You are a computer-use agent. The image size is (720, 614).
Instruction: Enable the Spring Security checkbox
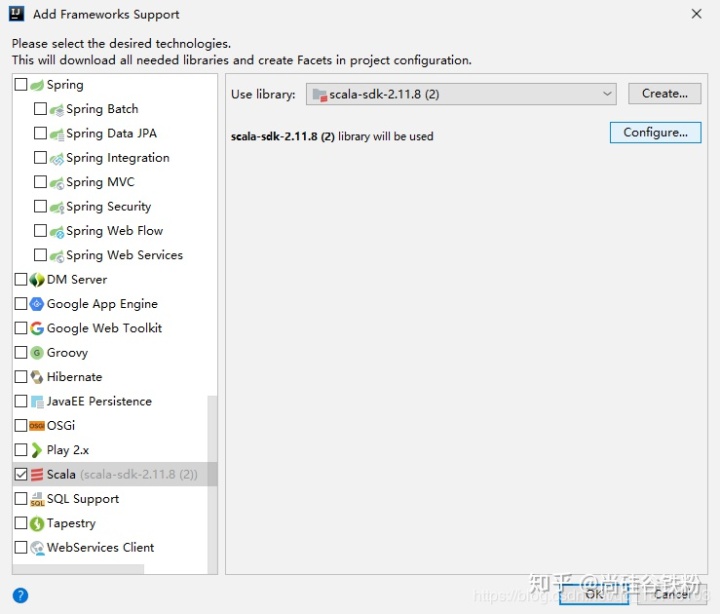tap(40, 206)
